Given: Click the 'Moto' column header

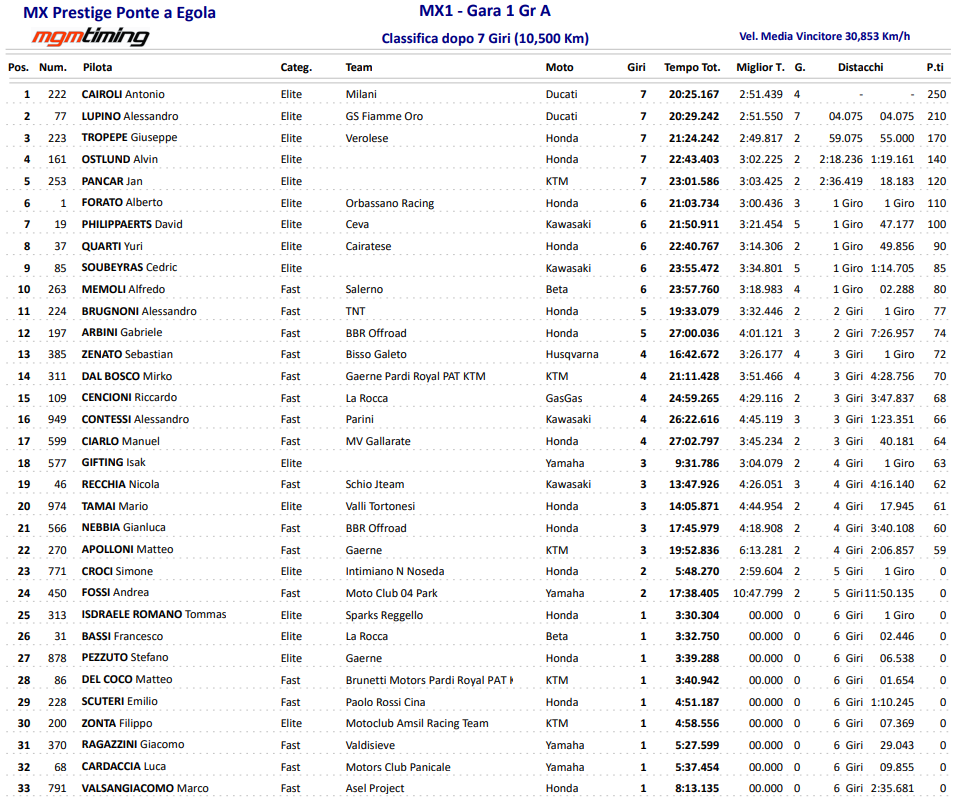Looking at the screenshot, I should pyautogui.click(x=560, y=67).
